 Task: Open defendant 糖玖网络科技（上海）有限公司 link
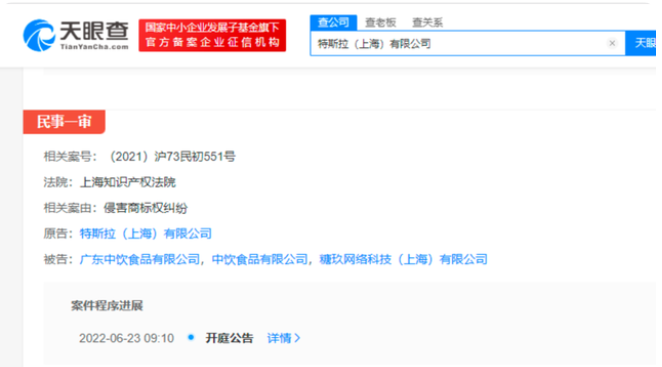coord(403,259)
